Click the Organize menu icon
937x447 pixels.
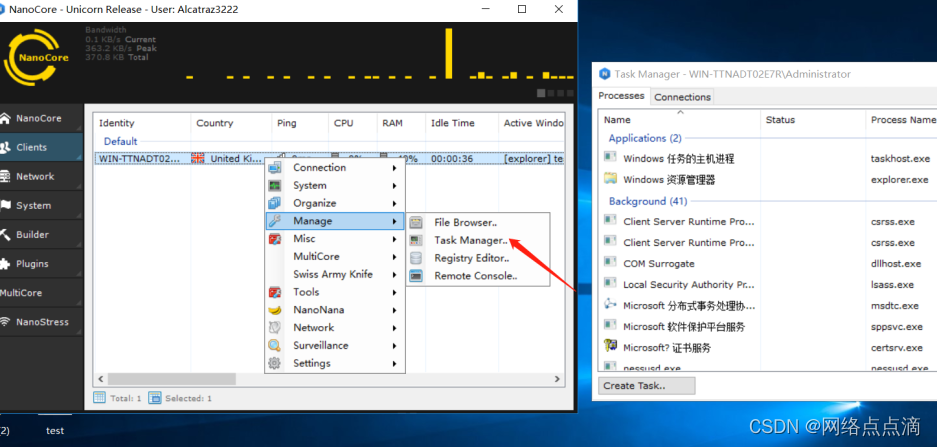click(274, 203)
